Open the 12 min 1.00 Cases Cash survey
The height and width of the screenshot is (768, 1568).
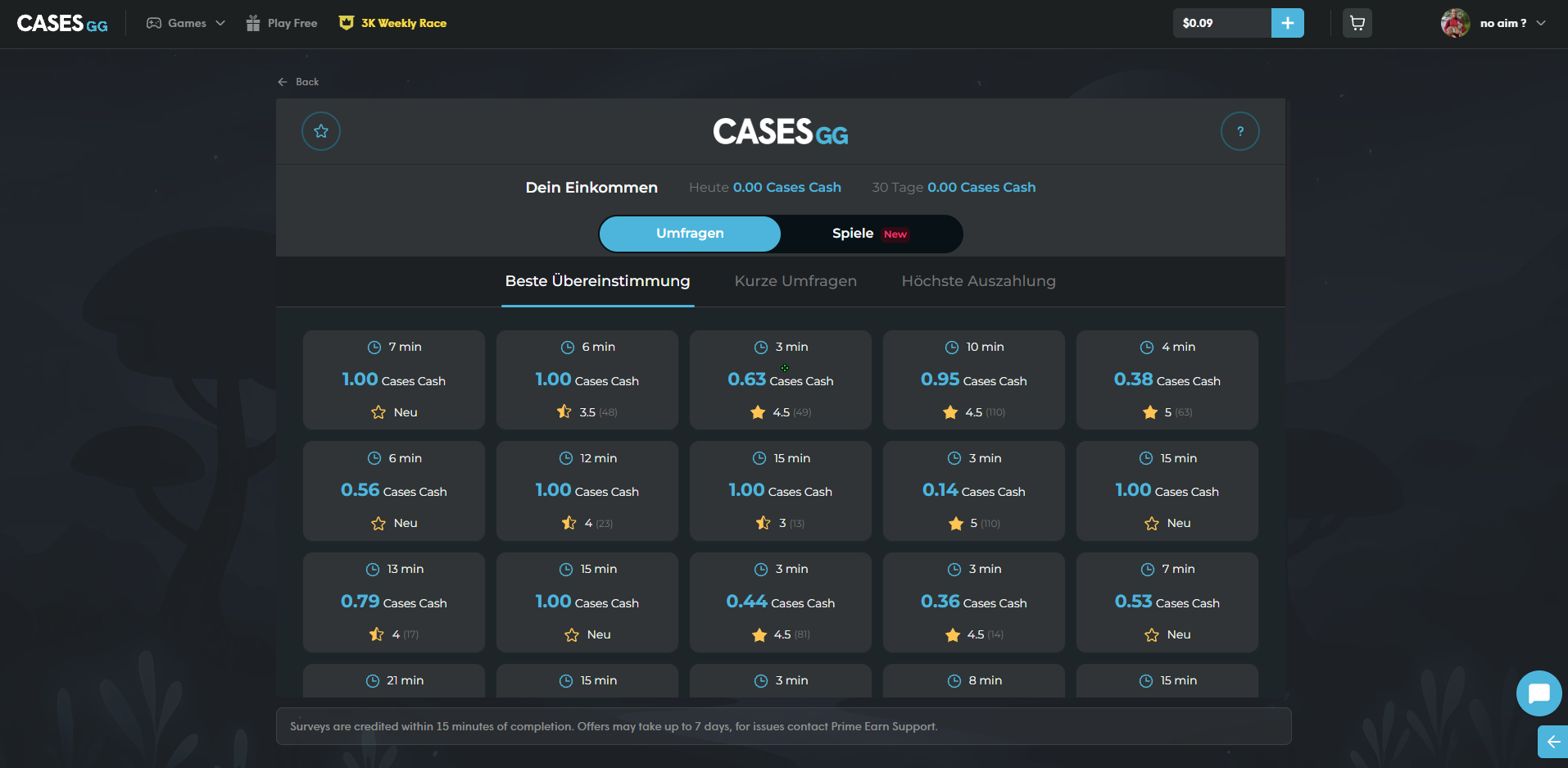[x=587, y=491]
